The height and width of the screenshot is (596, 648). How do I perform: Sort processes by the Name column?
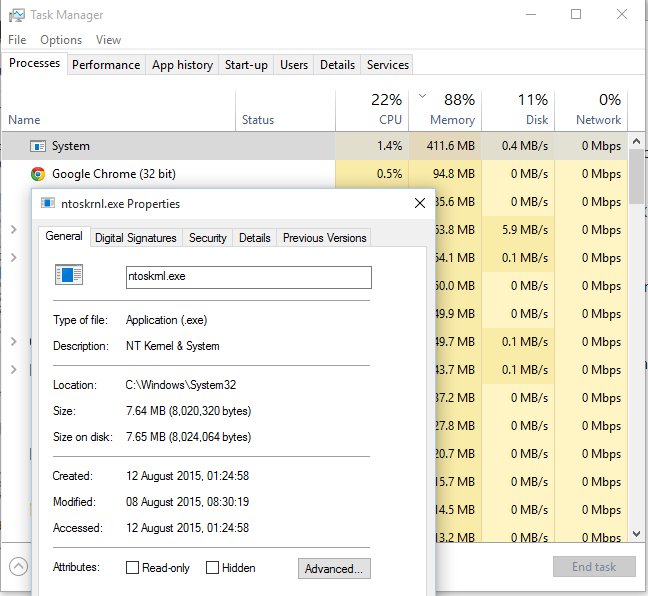[x=119, y=111]
